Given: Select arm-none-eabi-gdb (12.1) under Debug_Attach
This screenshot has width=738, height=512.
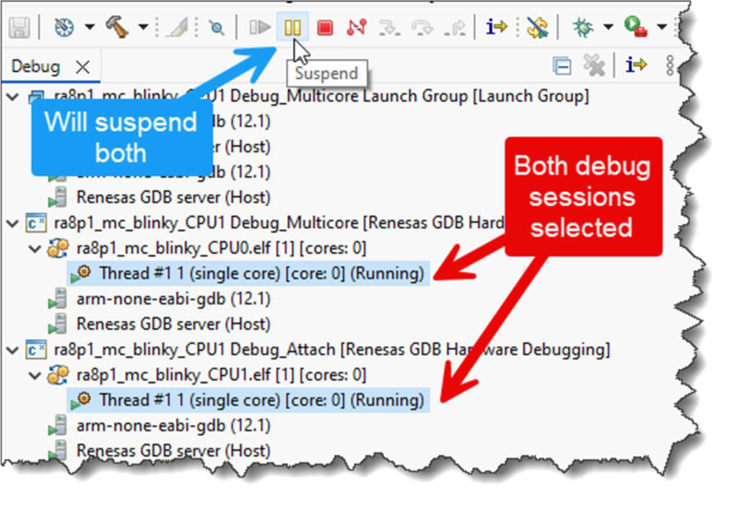Looking at the screenshot, I should (160, 426).
